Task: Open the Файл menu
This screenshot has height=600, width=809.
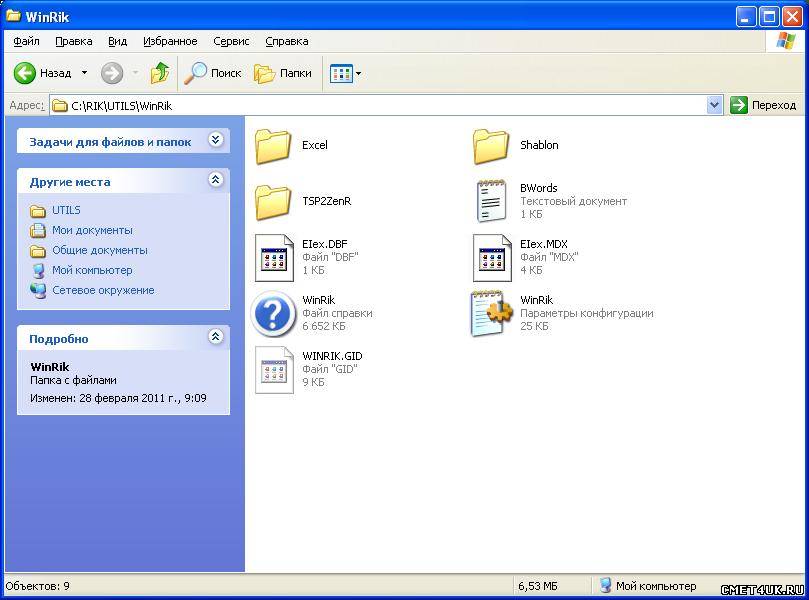Action: pyautogui.click(x=26, y=41)
